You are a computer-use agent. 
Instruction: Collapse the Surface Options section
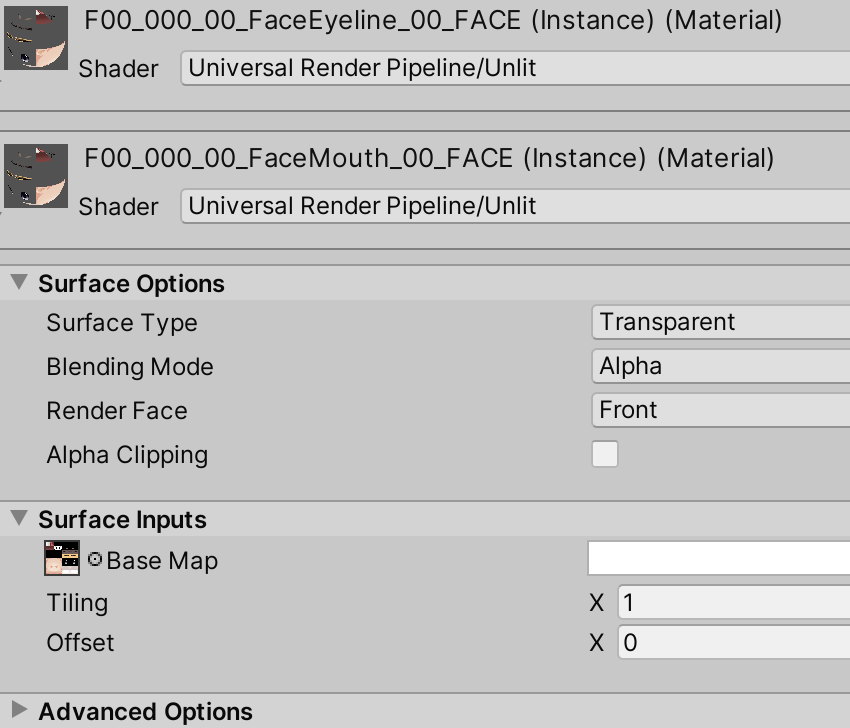tap(19, 283)
